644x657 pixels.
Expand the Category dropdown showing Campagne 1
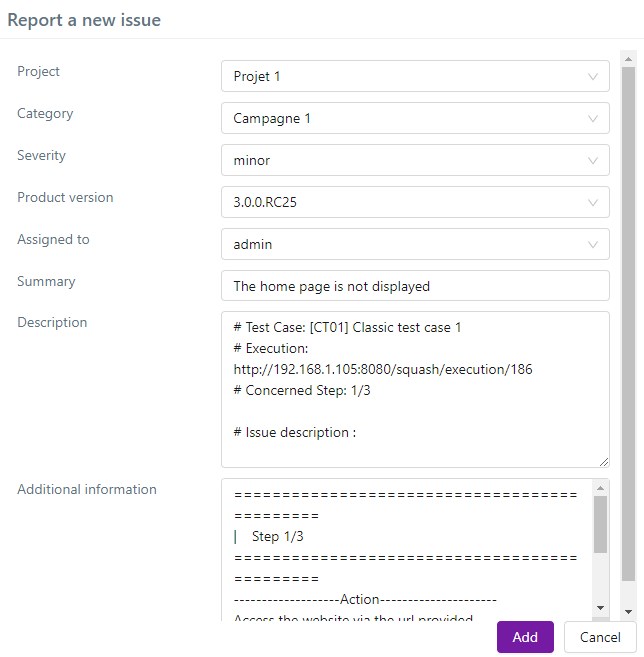coord(414,118)
